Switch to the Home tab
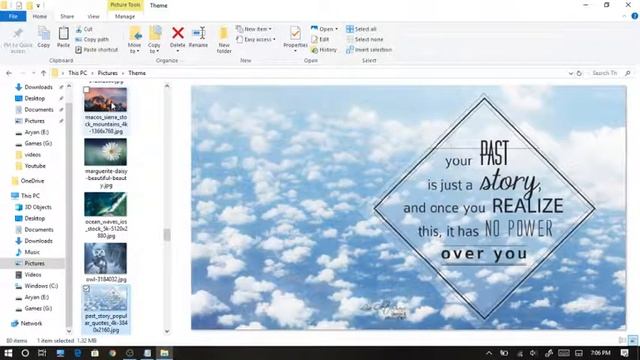 (x=40, y=16)
